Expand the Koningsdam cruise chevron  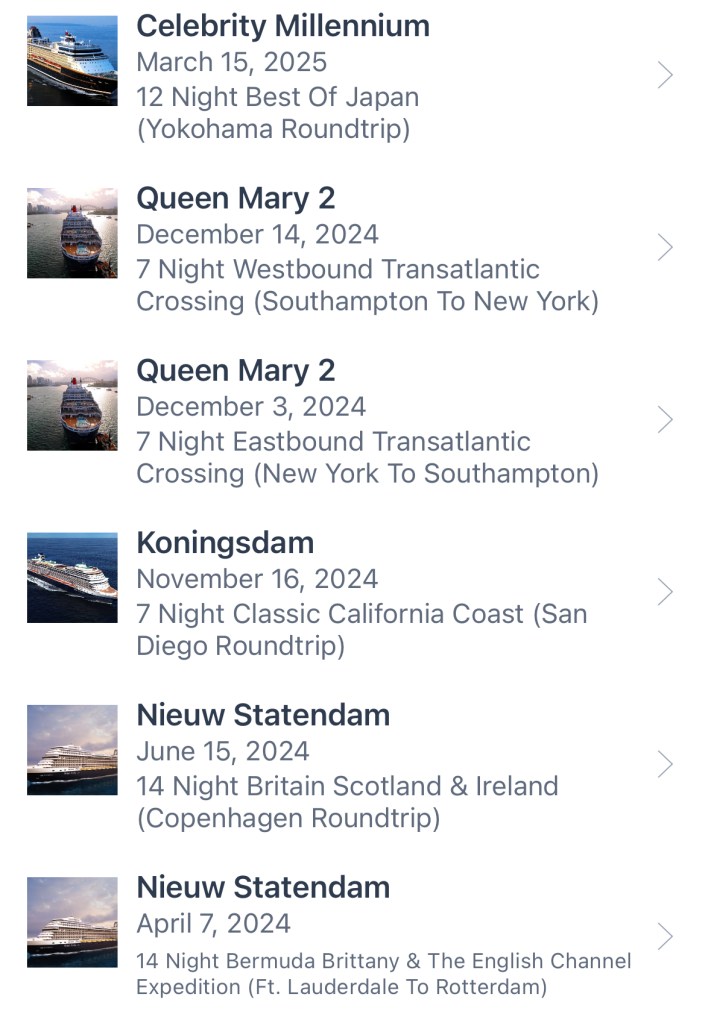pyautogui.click(x=665, y=592)
